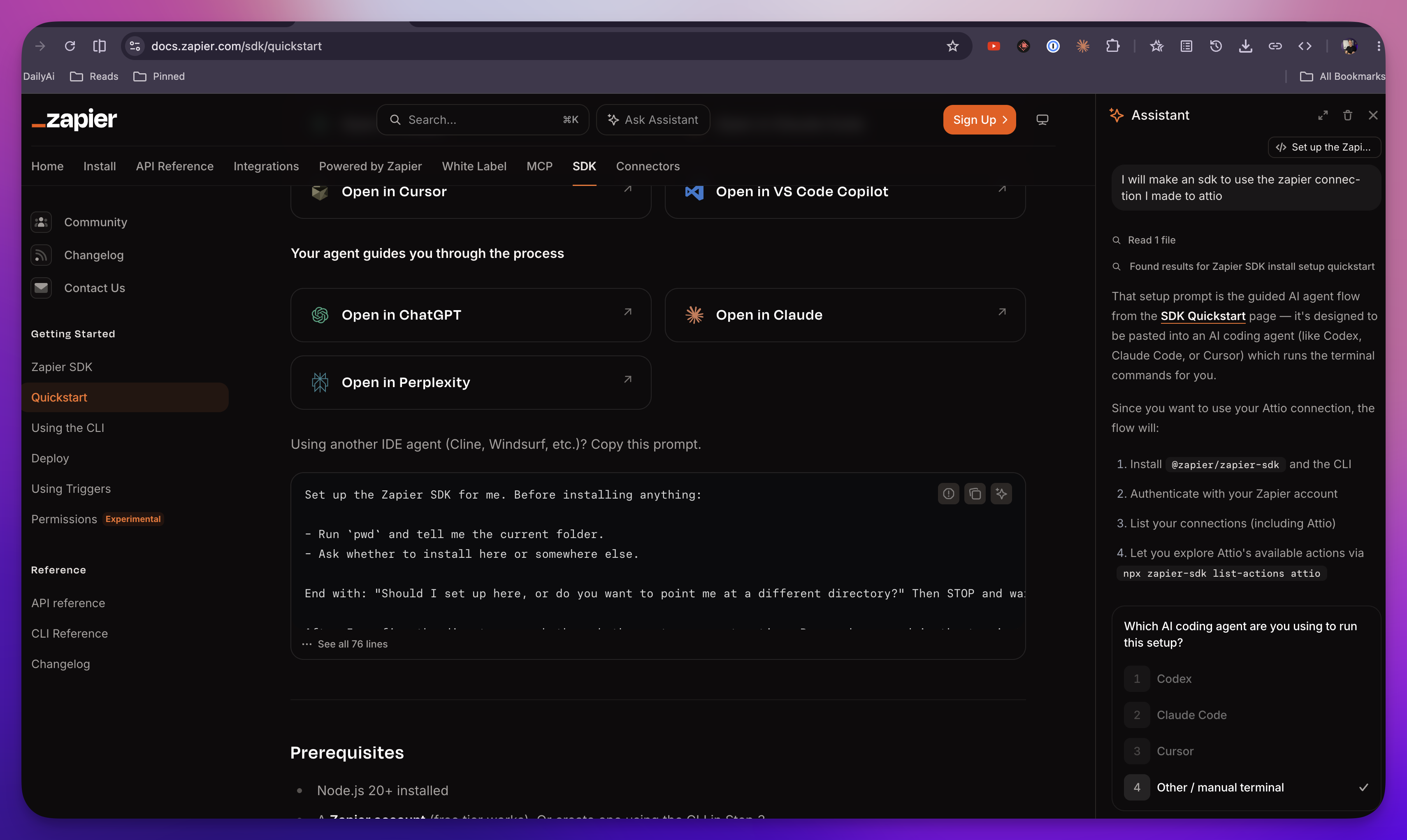Close the Assistant panel

click(1373, 116)
